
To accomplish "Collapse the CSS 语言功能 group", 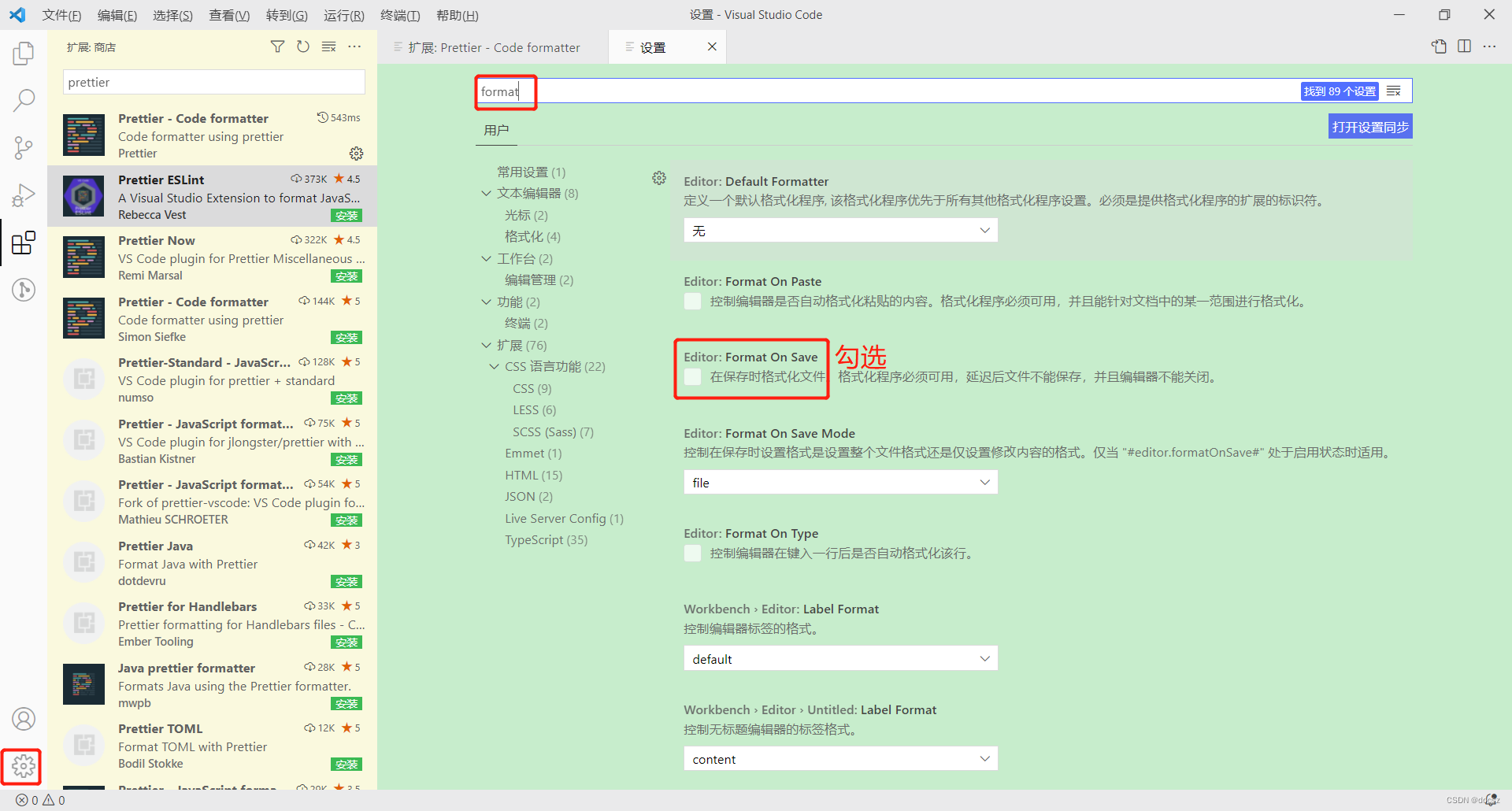I will (x=494, y=367).
